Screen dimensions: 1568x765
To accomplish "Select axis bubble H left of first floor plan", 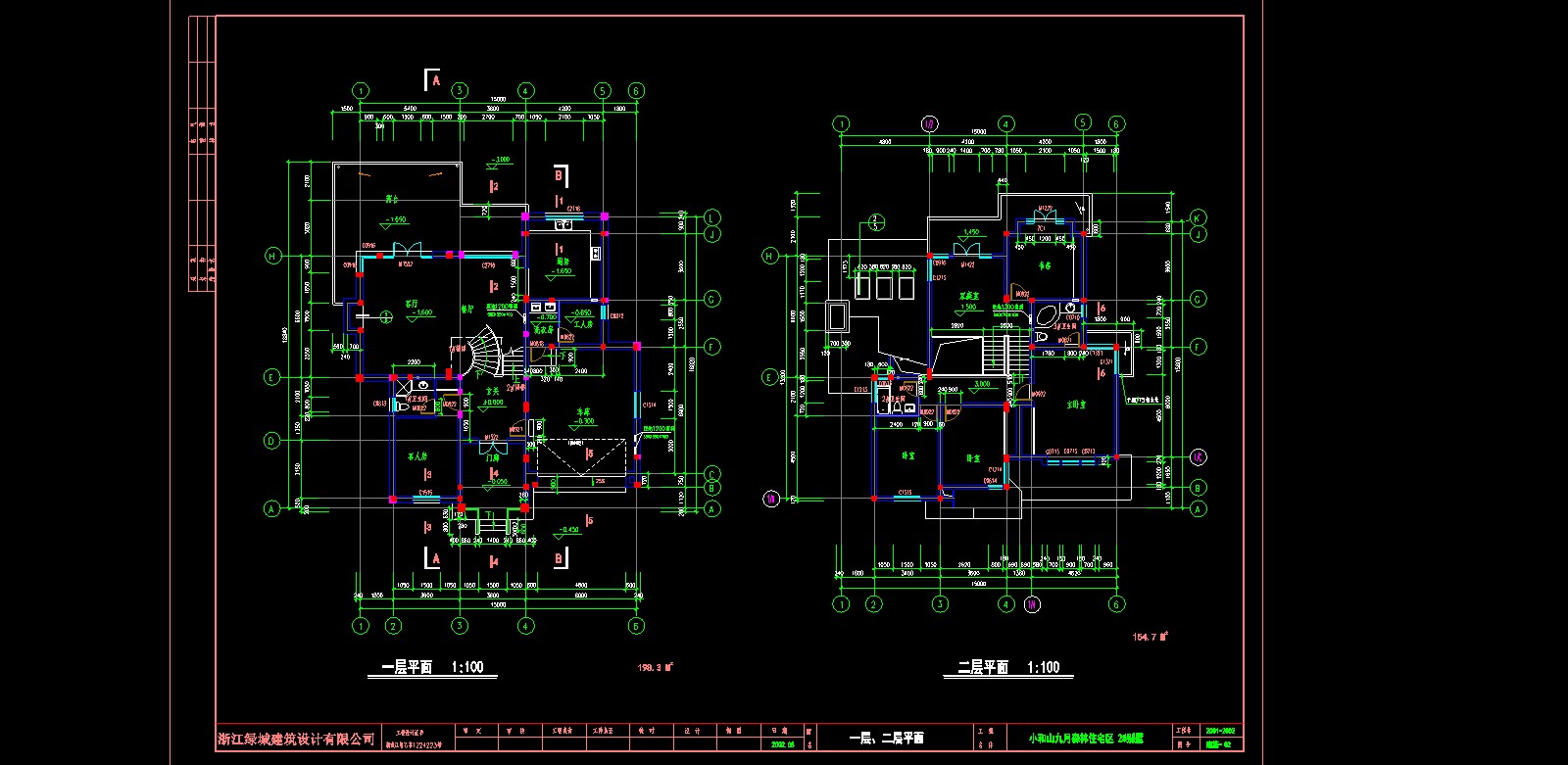I will point(272,256).
